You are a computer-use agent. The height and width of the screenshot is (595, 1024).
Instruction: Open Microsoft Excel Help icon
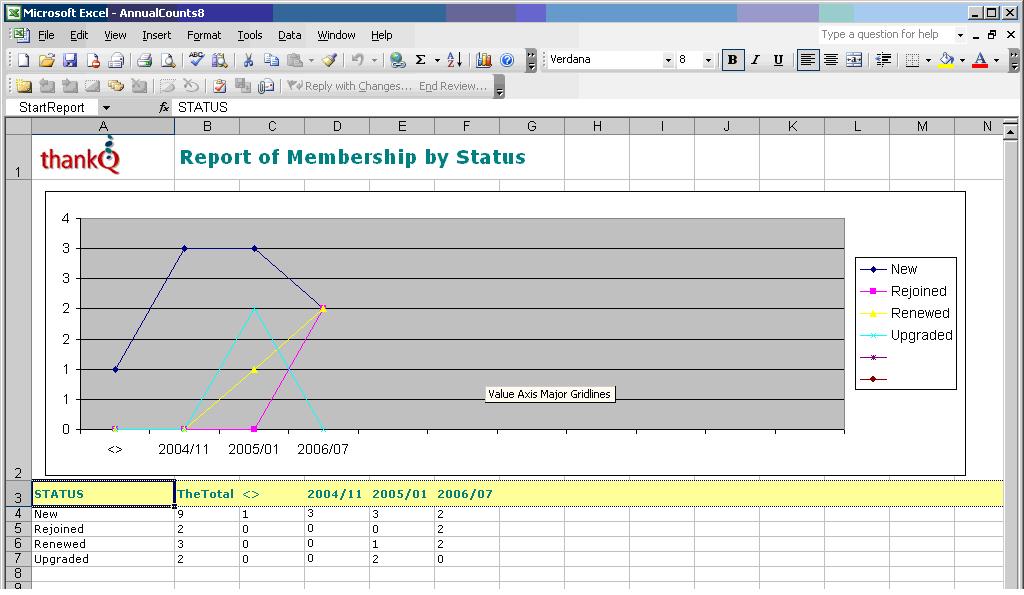pyautogui.click(x=507, y=60)
